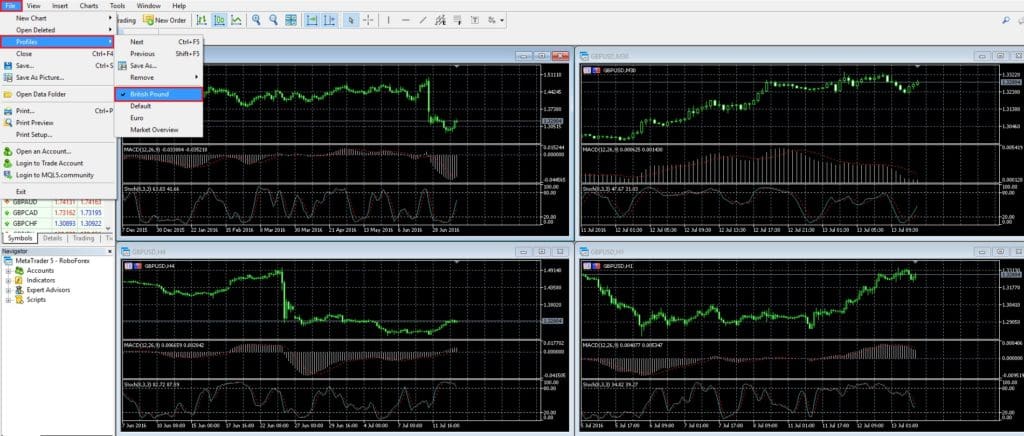Screen dimensions: 1024x436
Task: Choose Login to MQL5.community
Action: (x=58, y=175)
